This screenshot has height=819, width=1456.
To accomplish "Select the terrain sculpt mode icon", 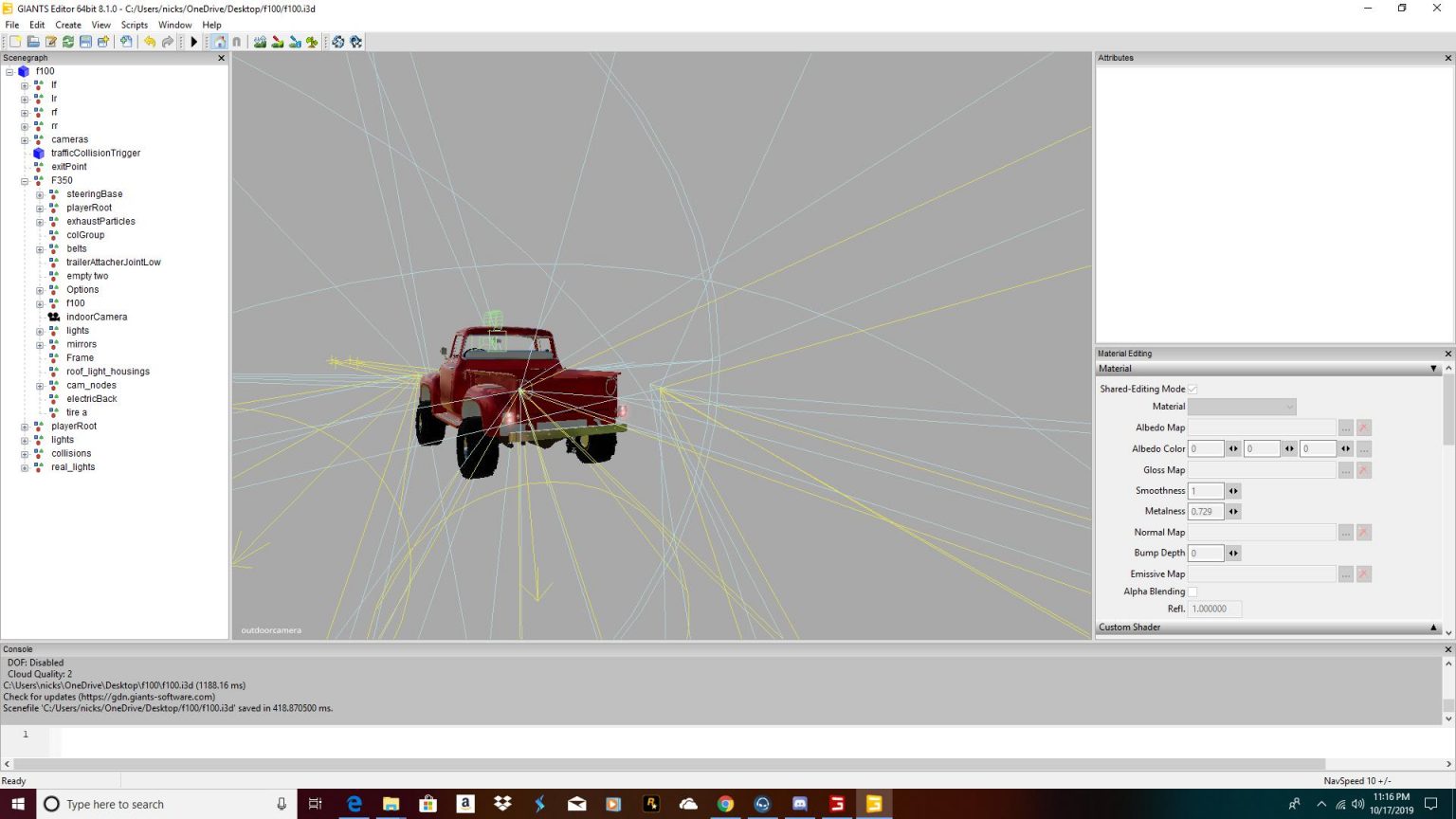I will (260, 42).
